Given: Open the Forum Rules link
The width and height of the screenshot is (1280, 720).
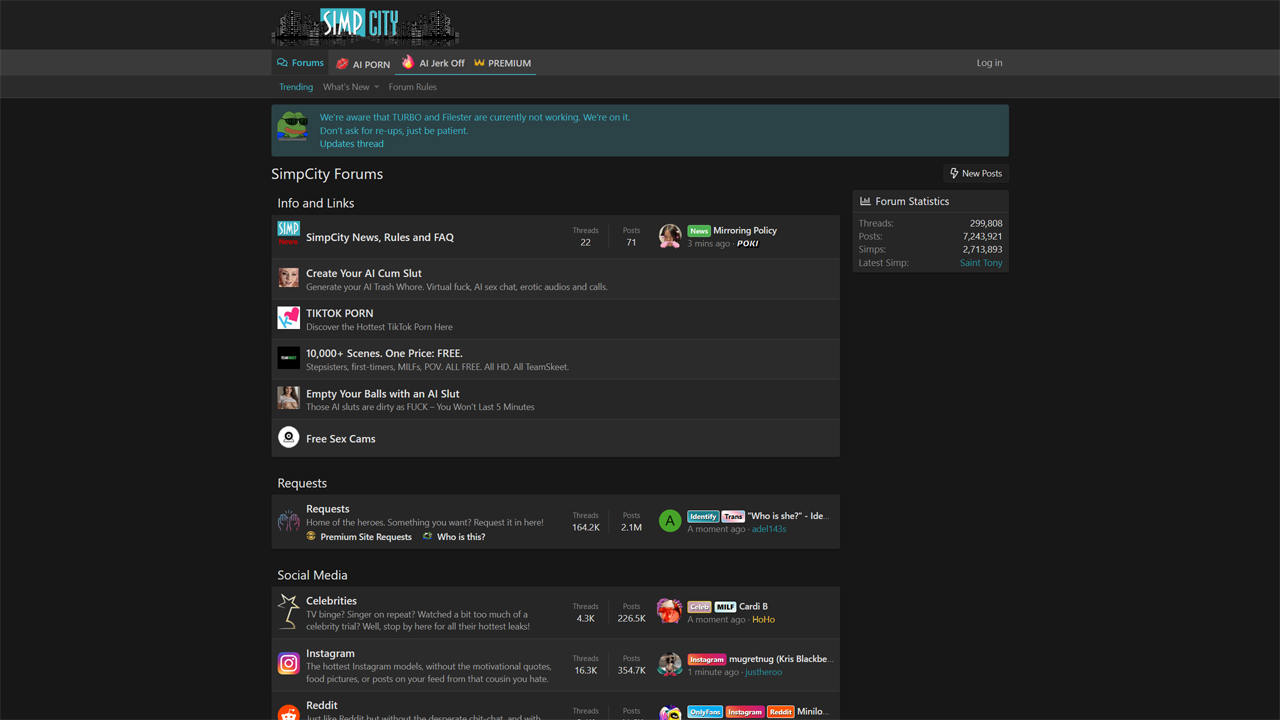Looking at the screenshot, I should coord(412,87).
